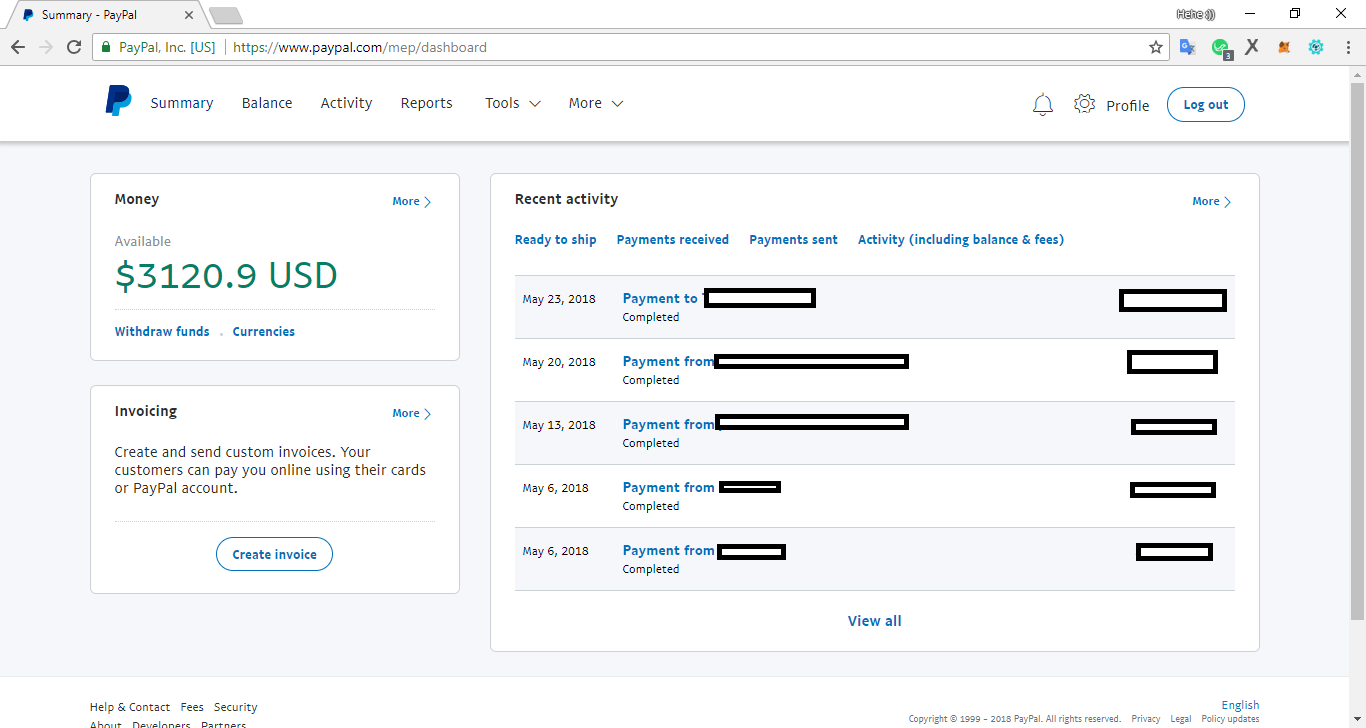Click the Profile link

[1128, 105]
